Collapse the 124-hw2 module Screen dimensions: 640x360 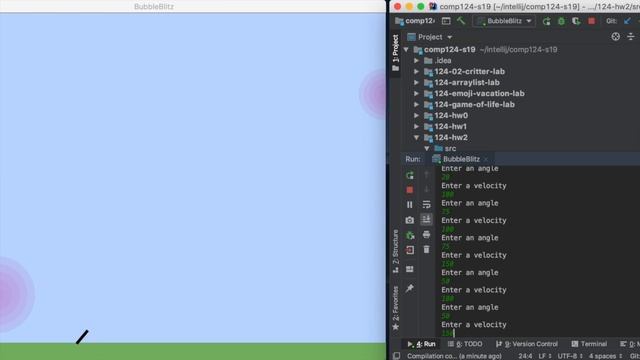tap(416, 138)
